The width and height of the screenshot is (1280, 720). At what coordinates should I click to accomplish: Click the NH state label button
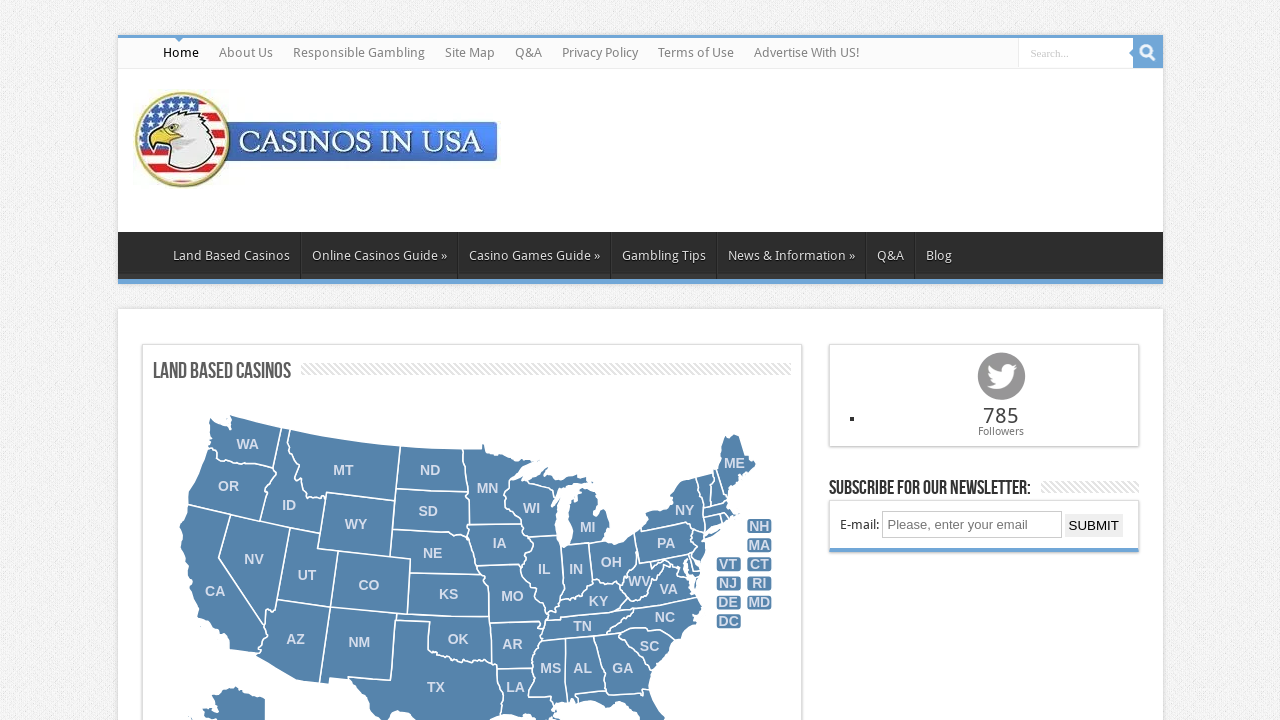pyautogui.click(x=759, y=526)
